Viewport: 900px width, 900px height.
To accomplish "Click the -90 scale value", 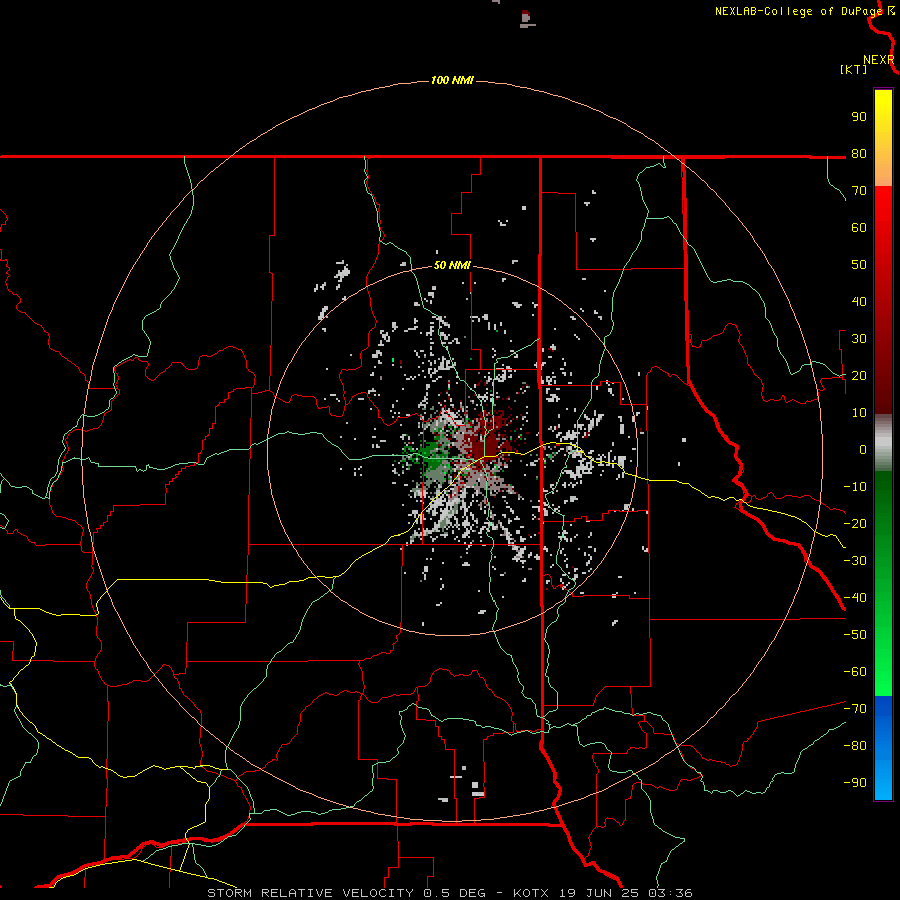I will click(855, 782).
